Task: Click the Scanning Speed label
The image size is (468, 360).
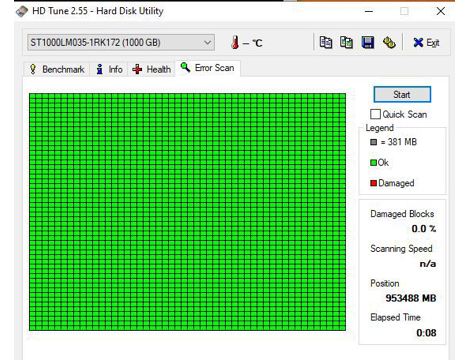Action: pos(401,249)
